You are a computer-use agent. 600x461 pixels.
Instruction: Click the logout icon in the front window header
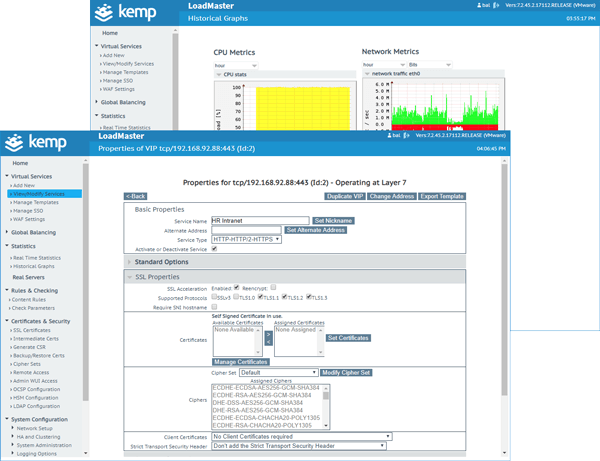point(406,135)
